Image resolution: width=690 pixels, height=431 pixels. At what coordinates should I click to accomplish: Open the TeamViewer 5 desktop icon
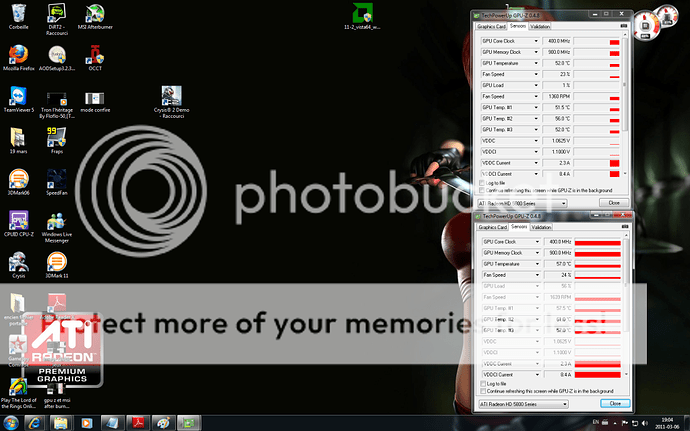click(18, 97)
